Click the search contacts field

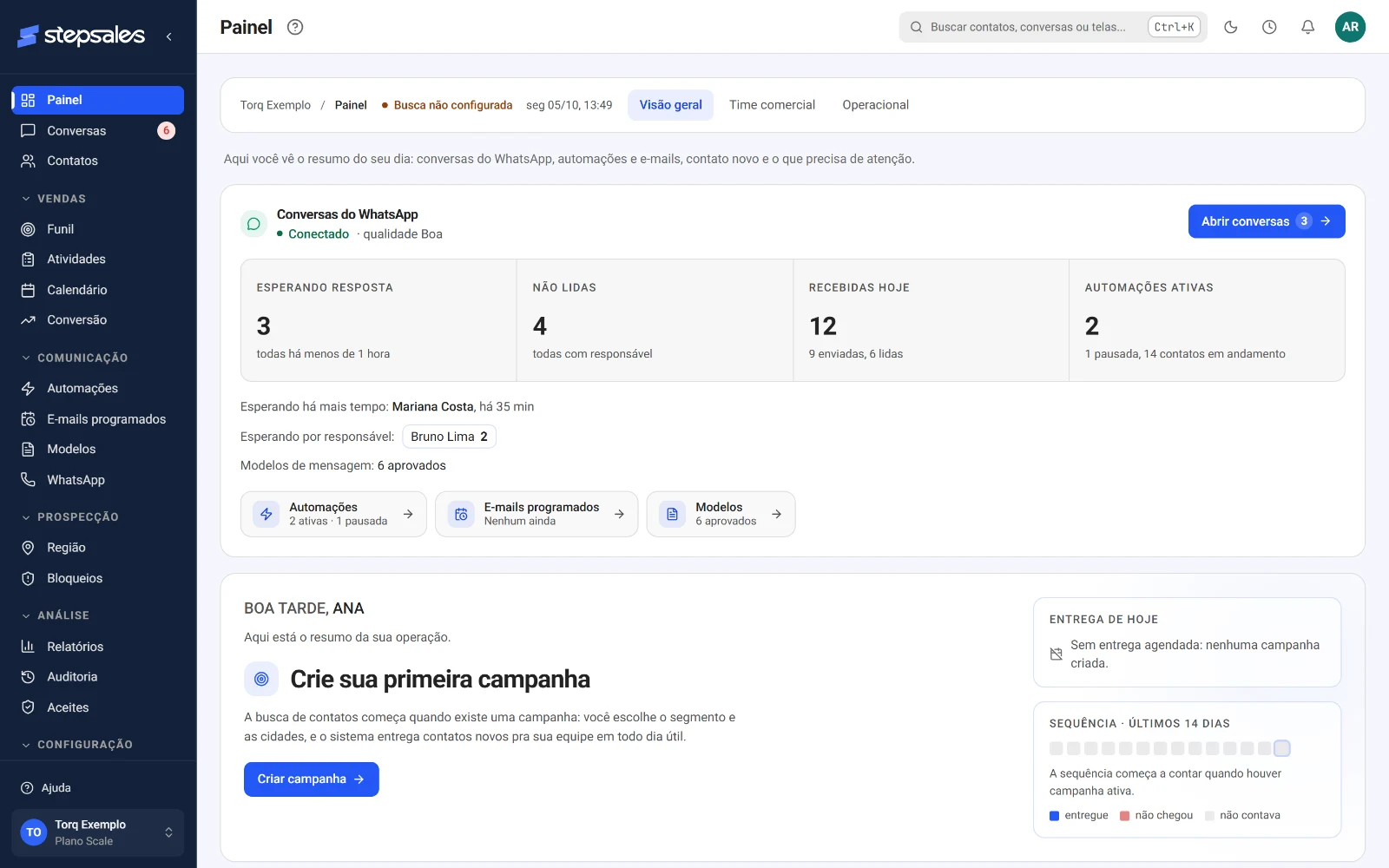point(1053,27)
